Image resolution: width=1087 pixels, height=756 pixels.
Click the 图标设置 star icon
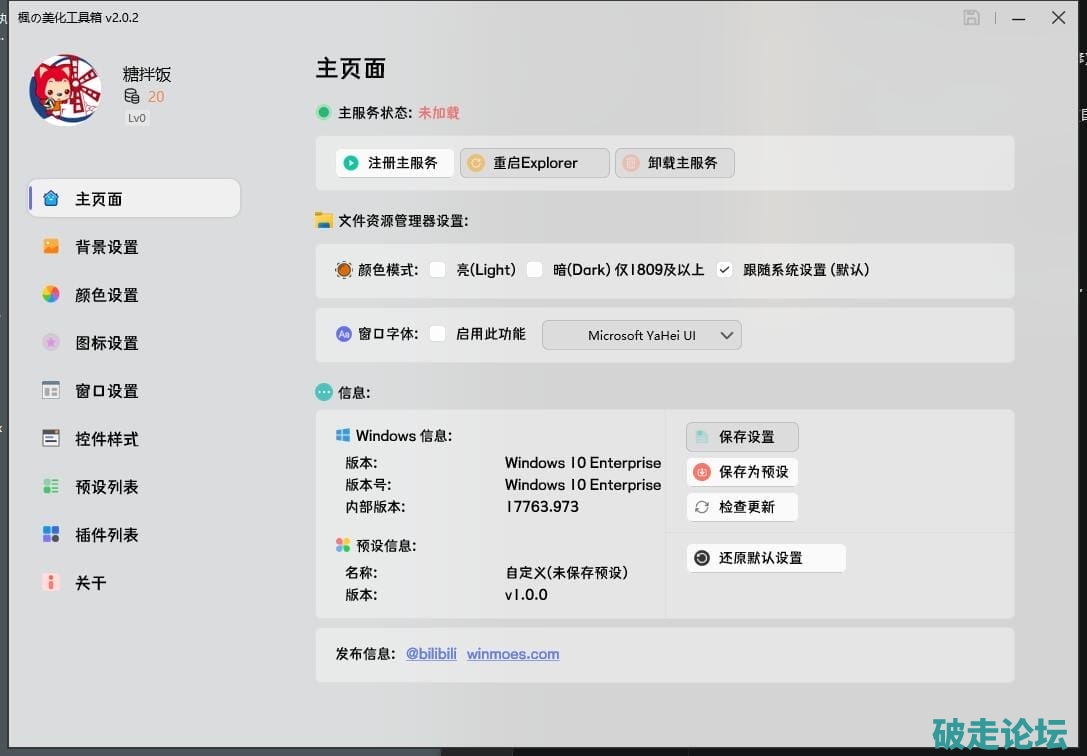click(51, 342)
